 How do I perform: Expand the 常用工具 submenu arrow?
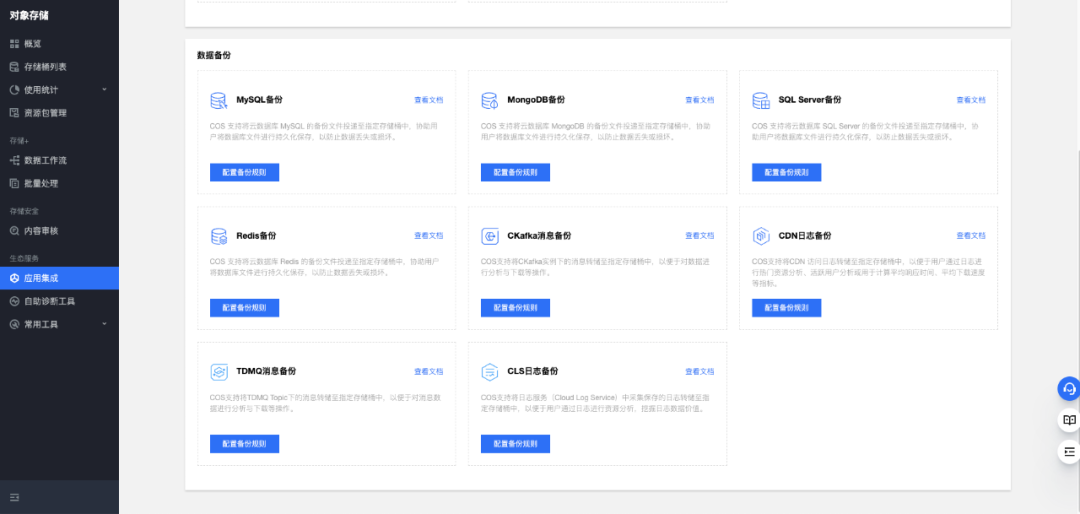point(104,324)
